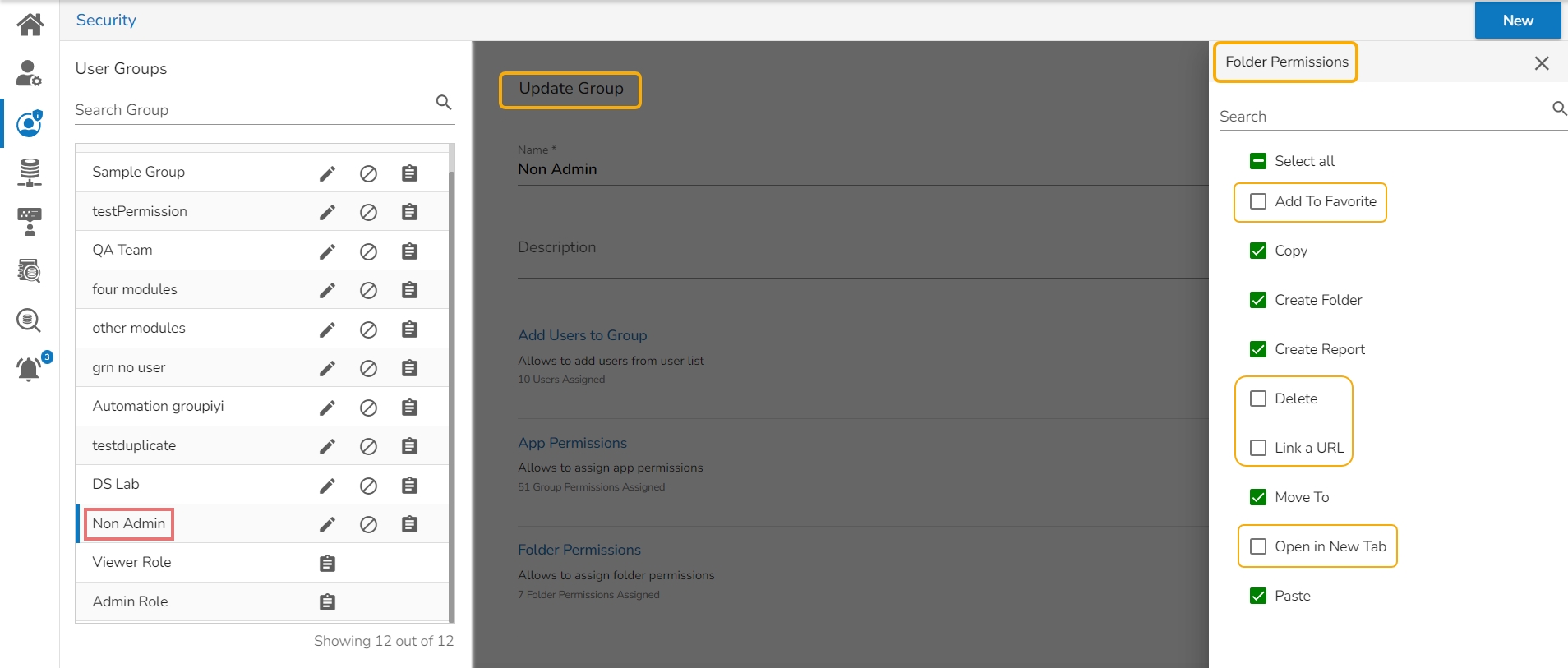Screen dimensions: 1568x668
Task: Uncheck the Copy permission
Action: point(1257,251)
